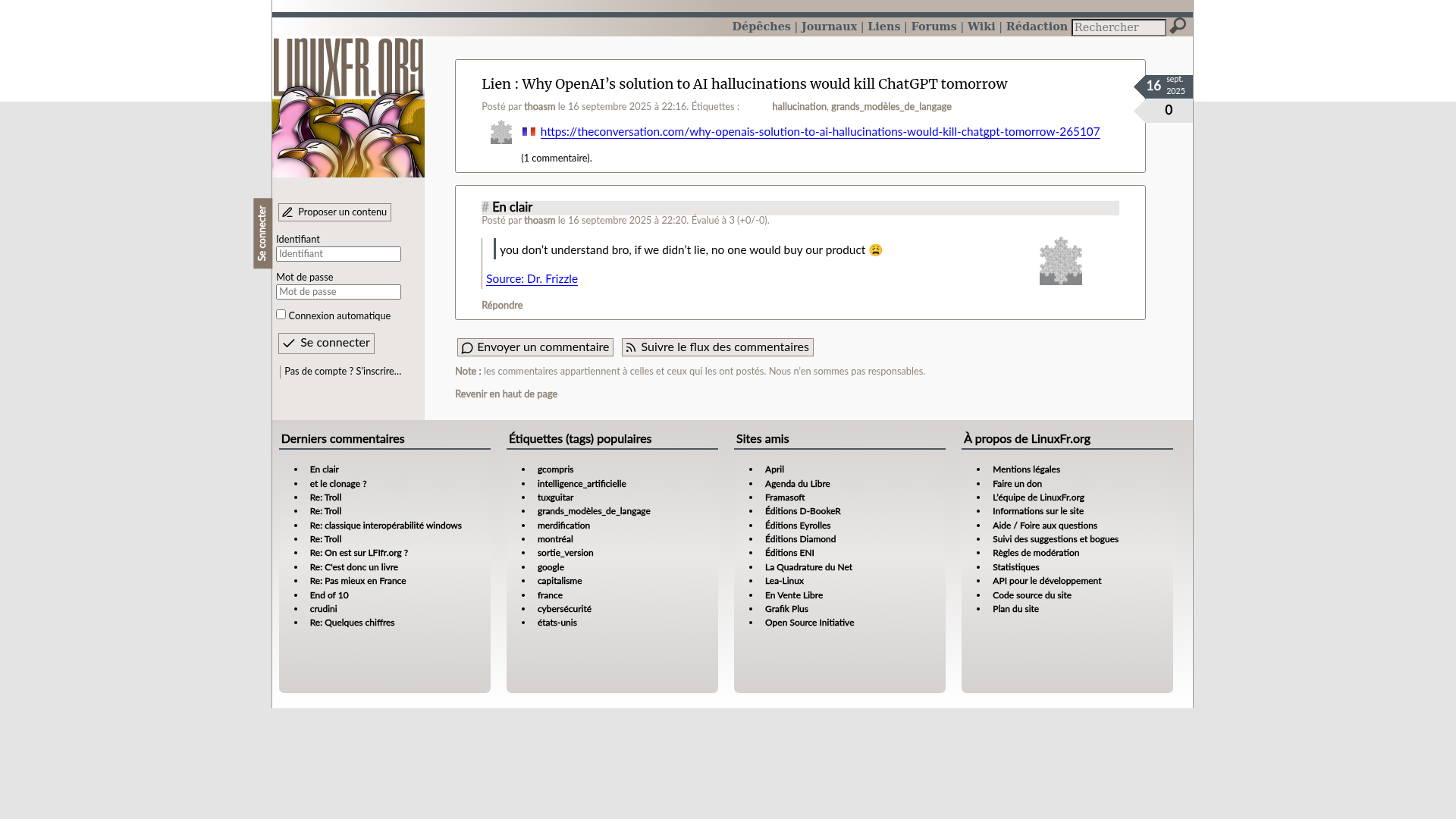The height and width of the screenshot is (819, 1456).
Task: Open 'Re: On est sur LFIfr.org ?' comment
Action: (359, 554)
